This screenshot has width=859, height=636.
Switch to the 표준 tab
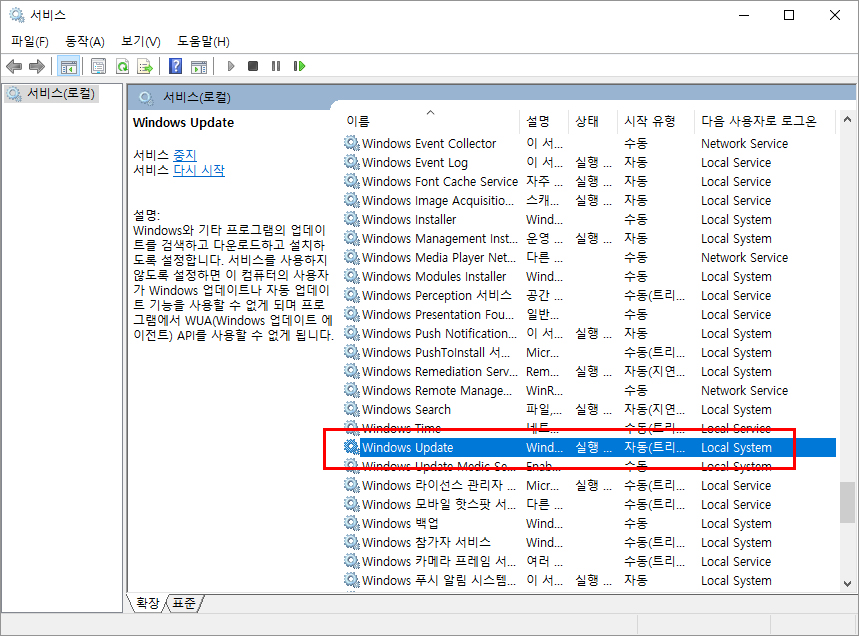click(184, 603)
